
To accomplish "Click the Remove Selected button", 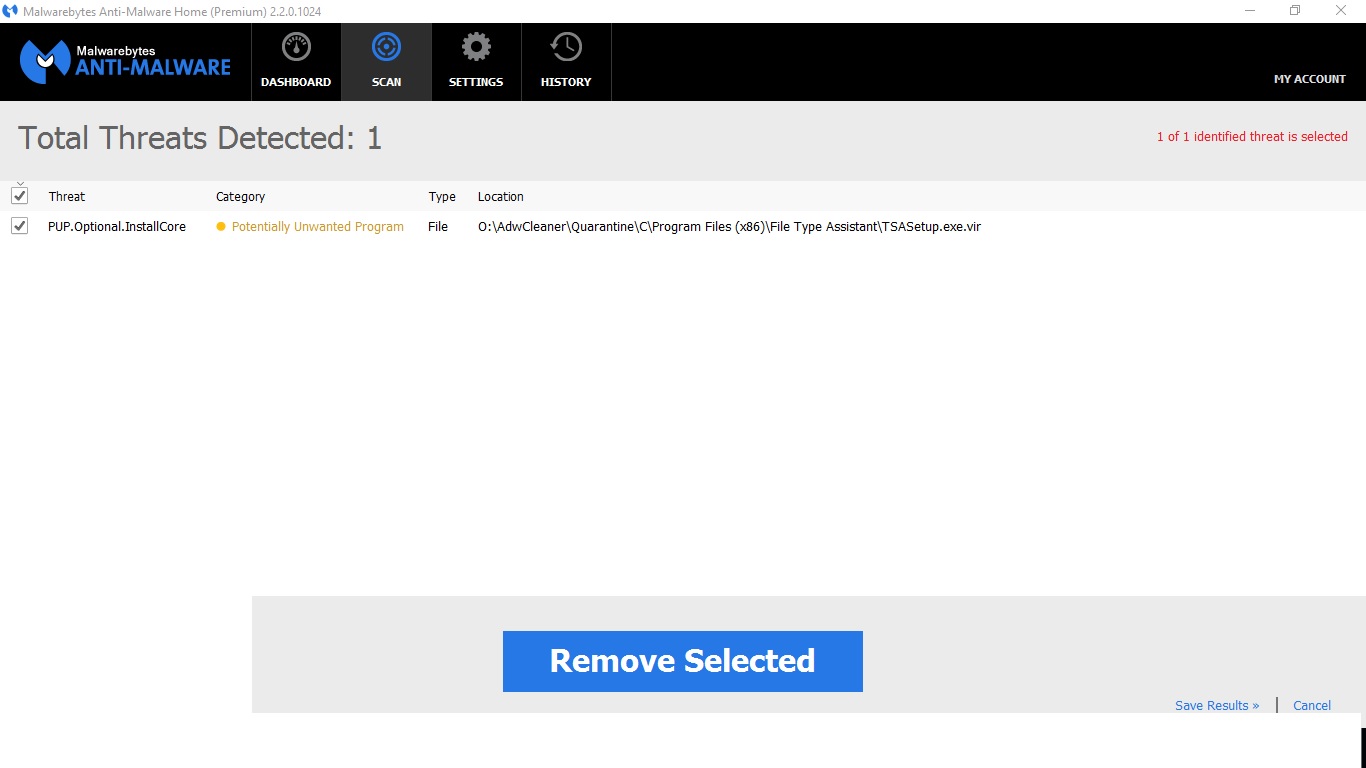I will (683, 661).
